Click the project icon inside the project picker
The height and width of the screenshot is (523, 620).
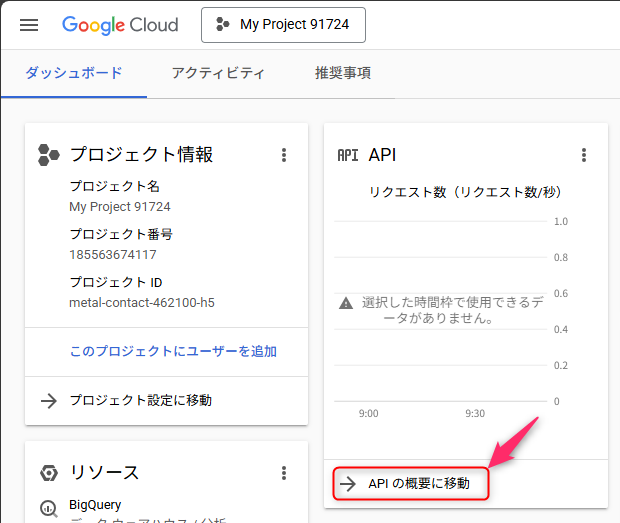click(223, 25)
